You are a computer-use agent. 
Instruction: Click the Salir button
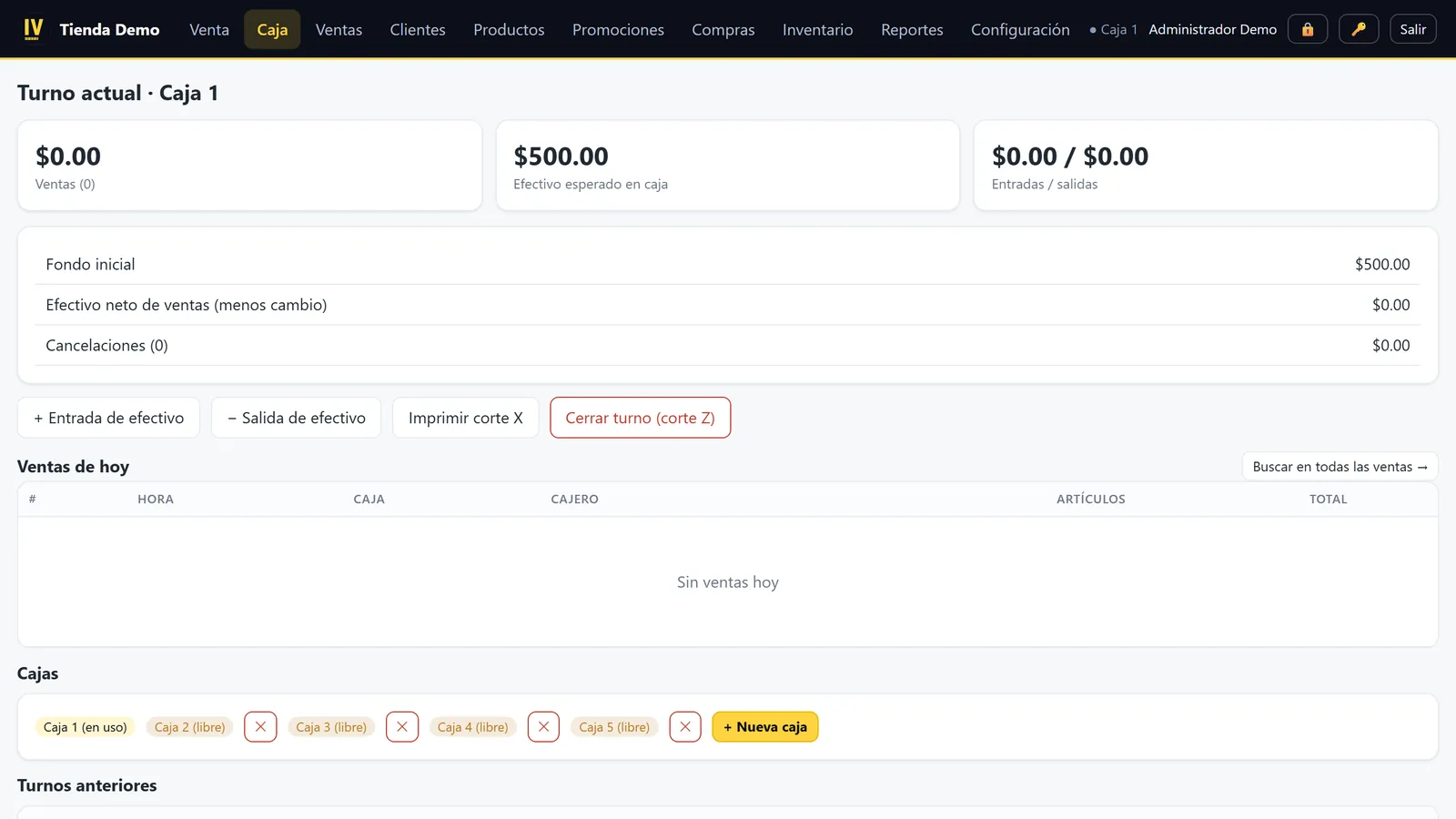tap(1413, 29)
